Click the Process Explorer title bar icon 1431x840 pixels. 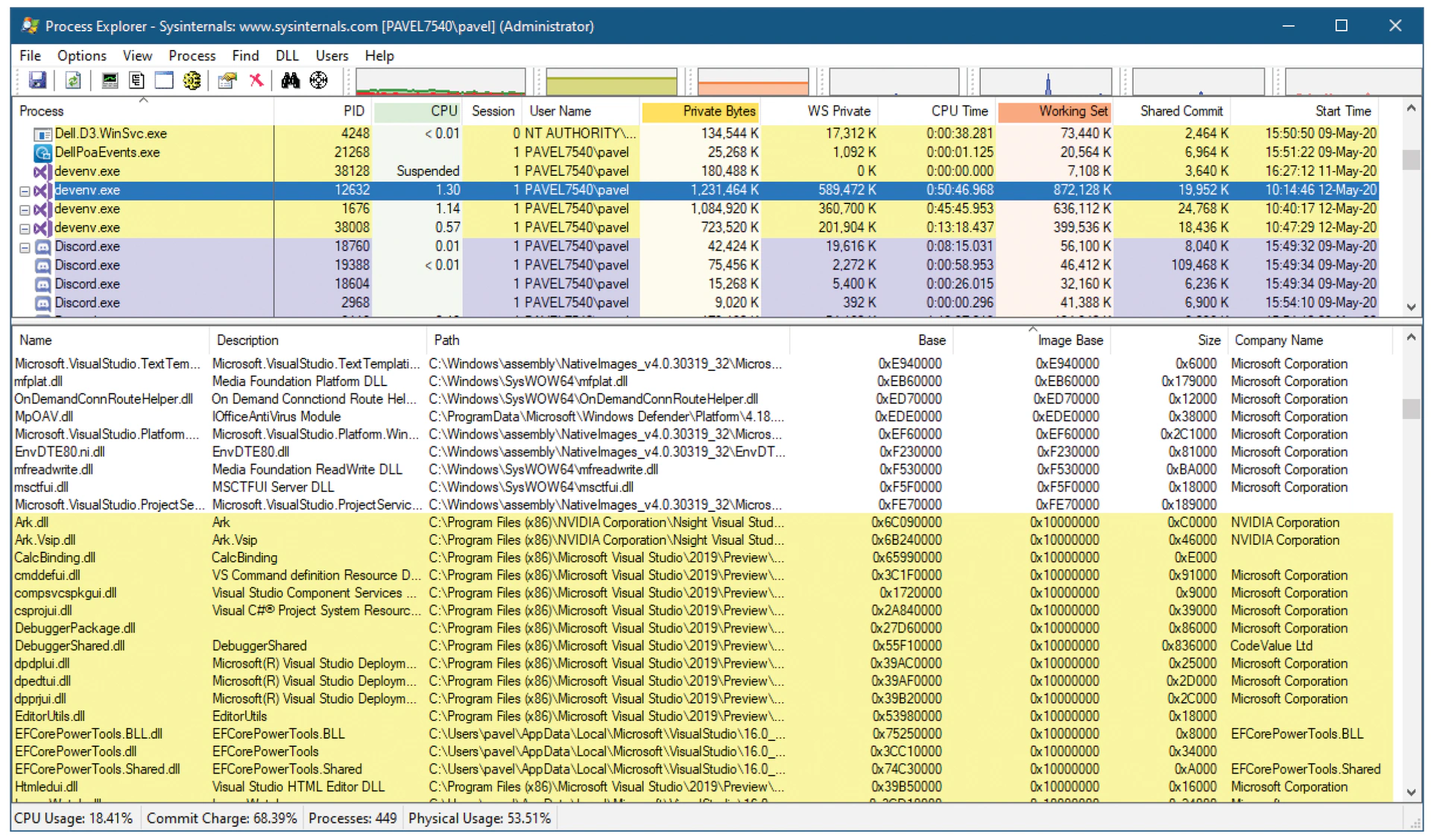(30, 26)
